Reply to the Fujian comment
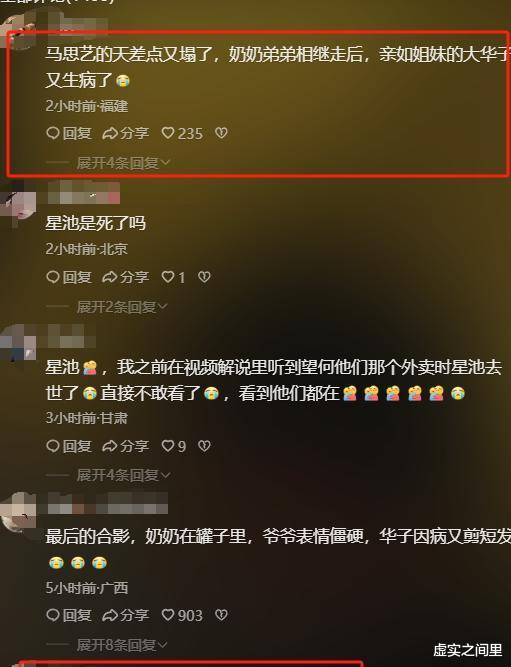The height and width of the screenshot is (667, 511). click(69, 133)
